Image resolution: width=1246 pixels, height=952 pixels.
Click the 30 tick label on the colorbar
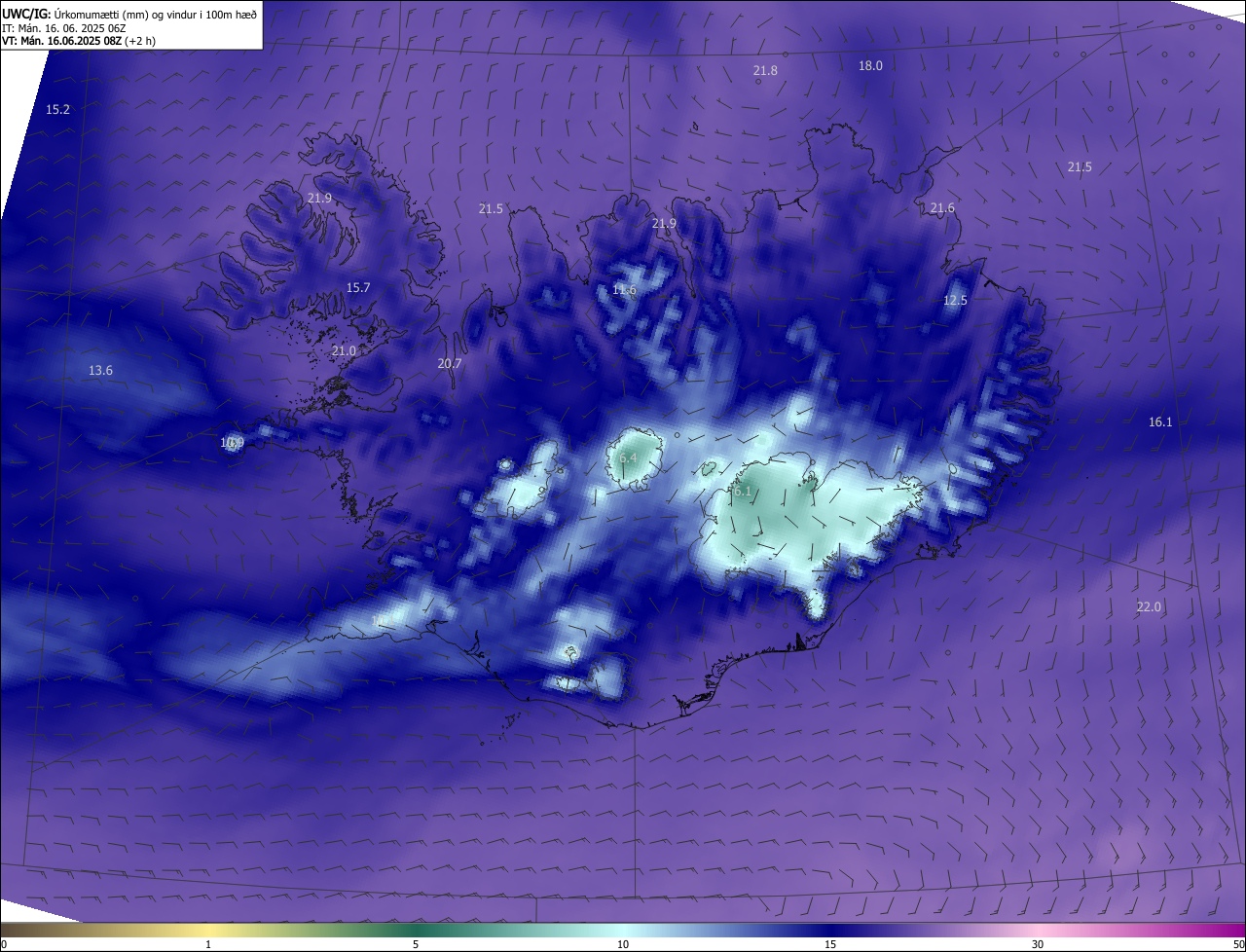pos(1038,945)
